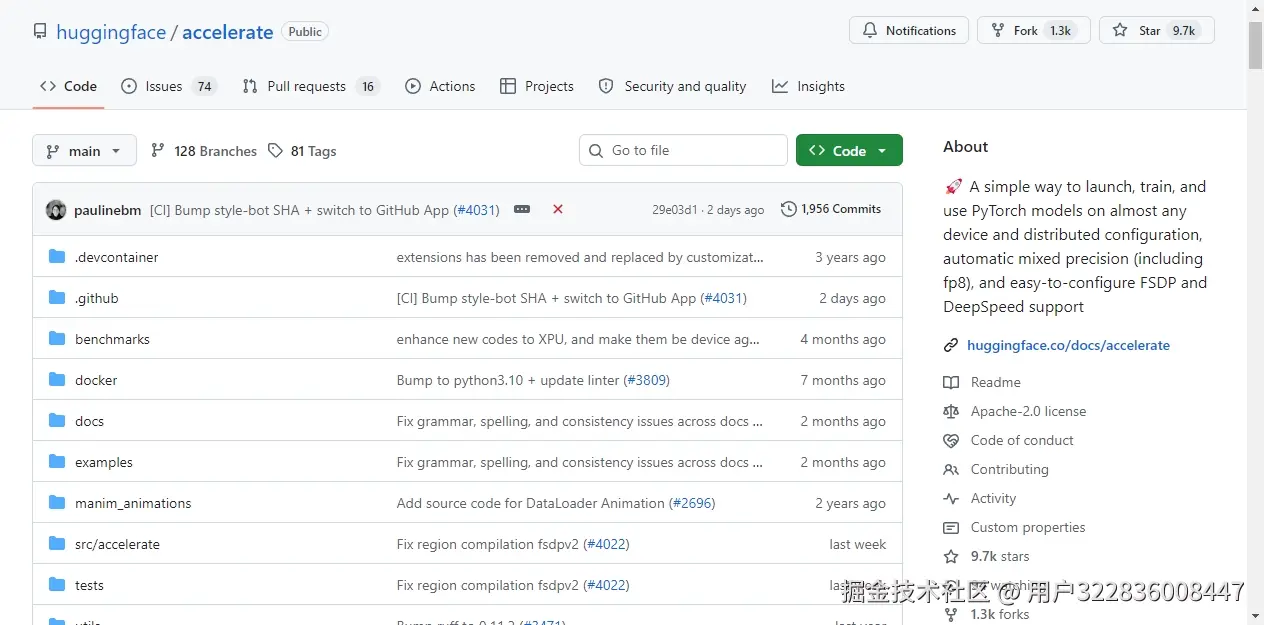Open the paulinebm author link
The width and height of the screenshot is (1264, 625).
tap(108, 210)
